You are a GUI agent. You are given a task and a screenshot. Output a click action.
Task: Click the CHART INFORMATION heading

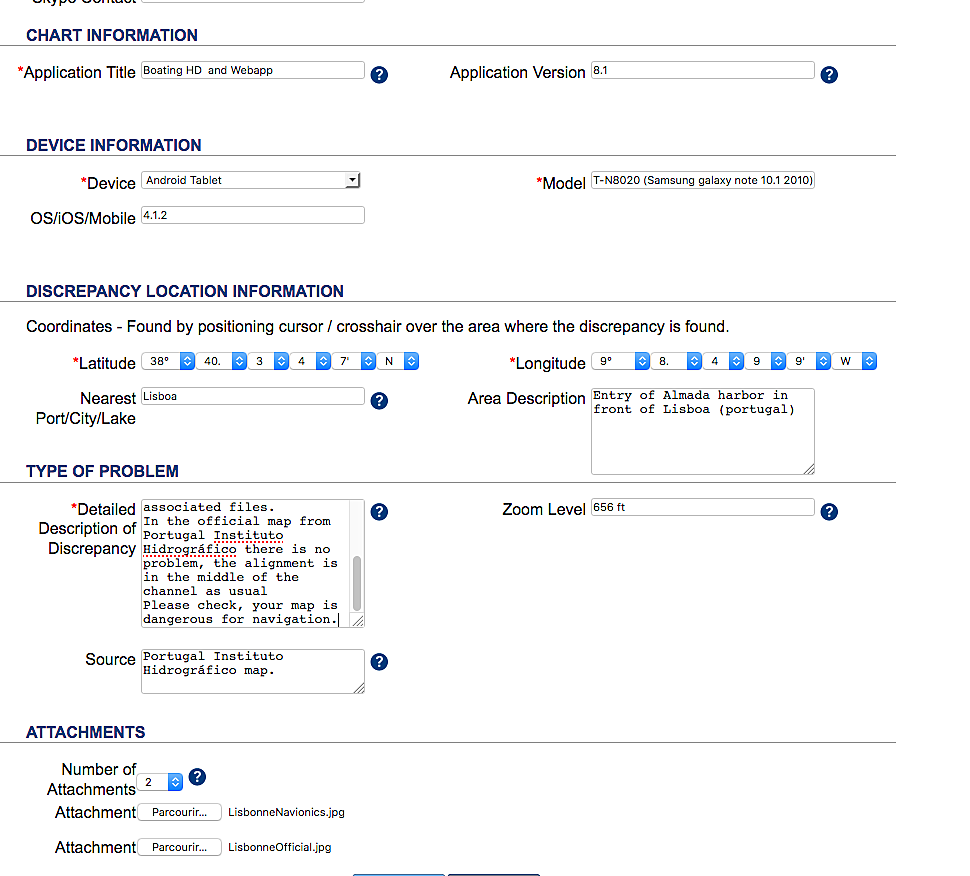(x=112, y=35)
